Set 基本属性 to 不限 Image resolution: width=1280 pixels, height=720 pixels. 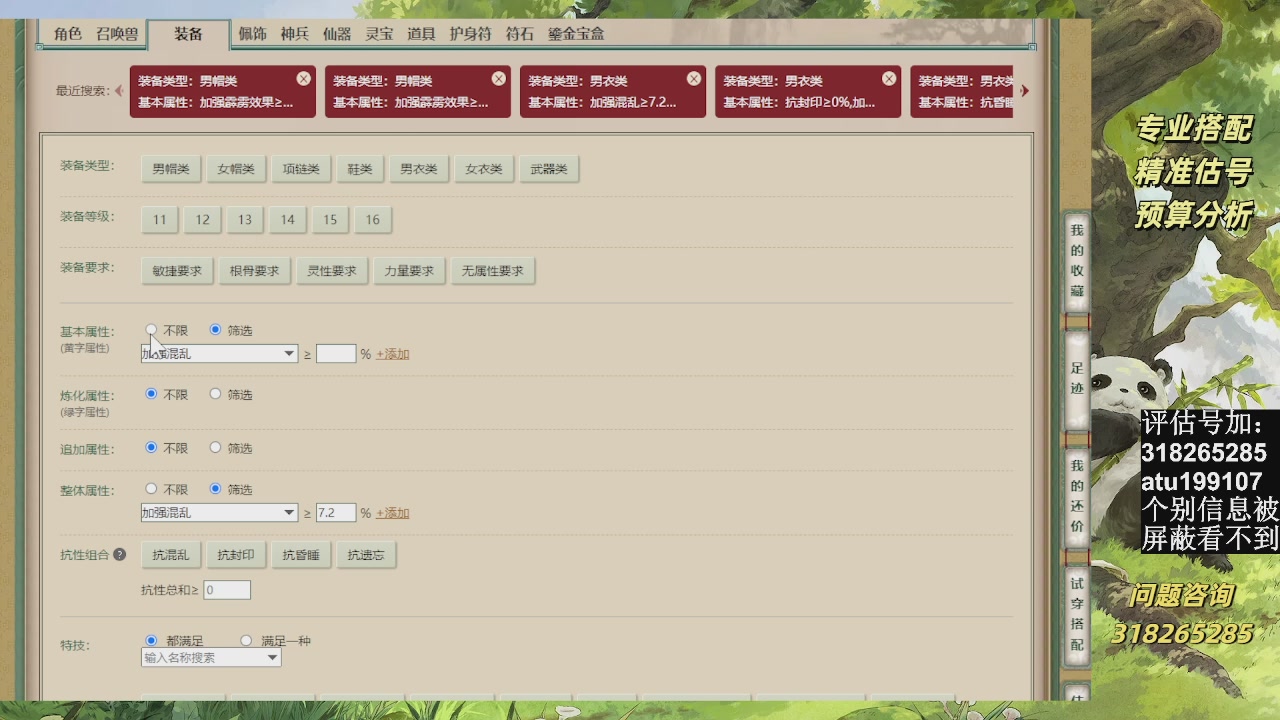151,329
